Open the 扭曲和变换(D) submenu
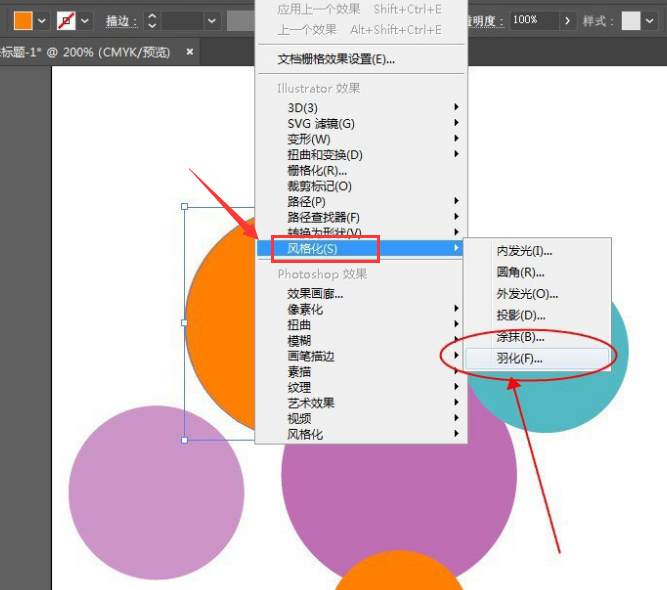 [x=362, y=155]
